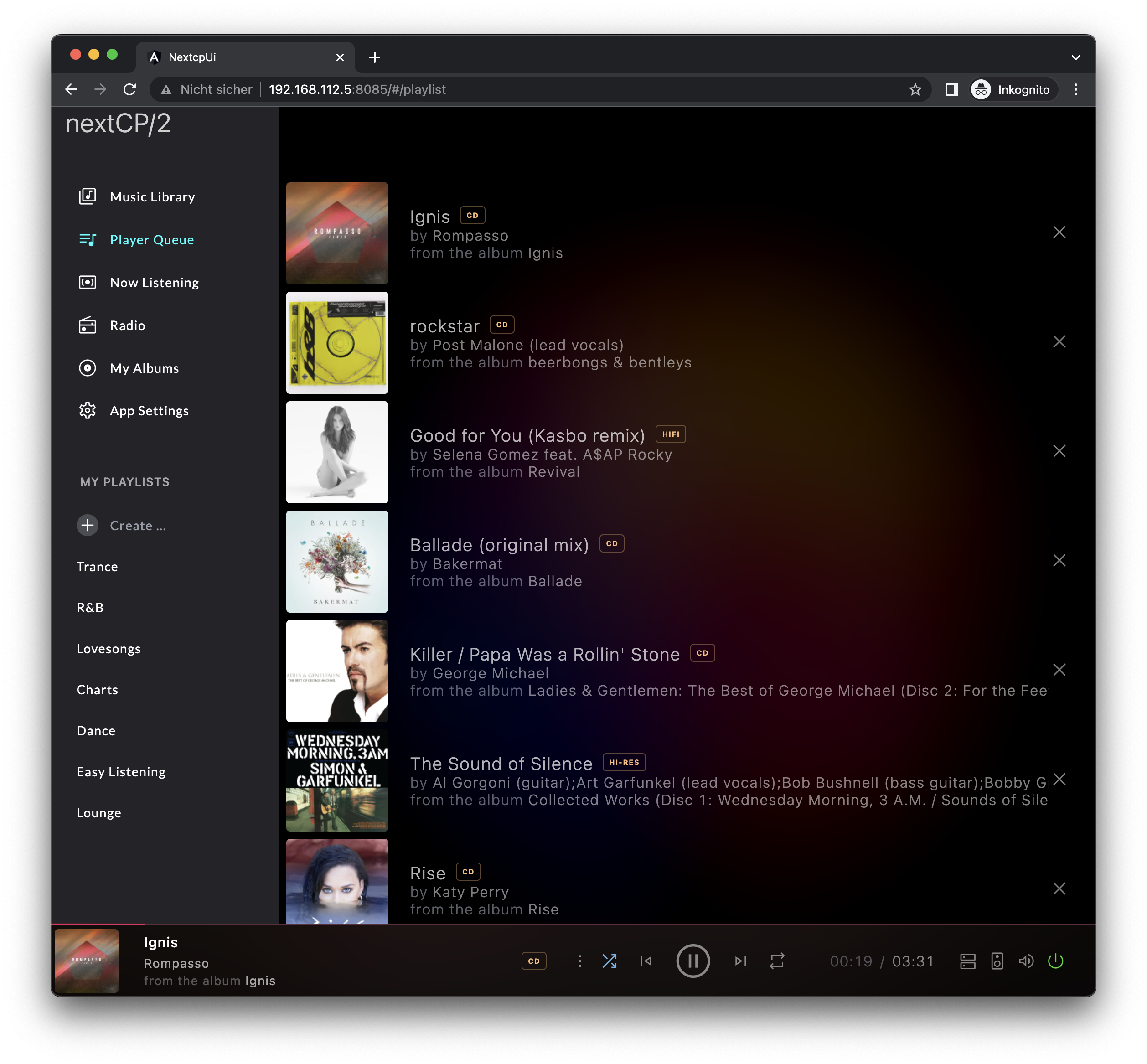Click the Music Library sidebar icon
1147x1064 pixels.
88,196
